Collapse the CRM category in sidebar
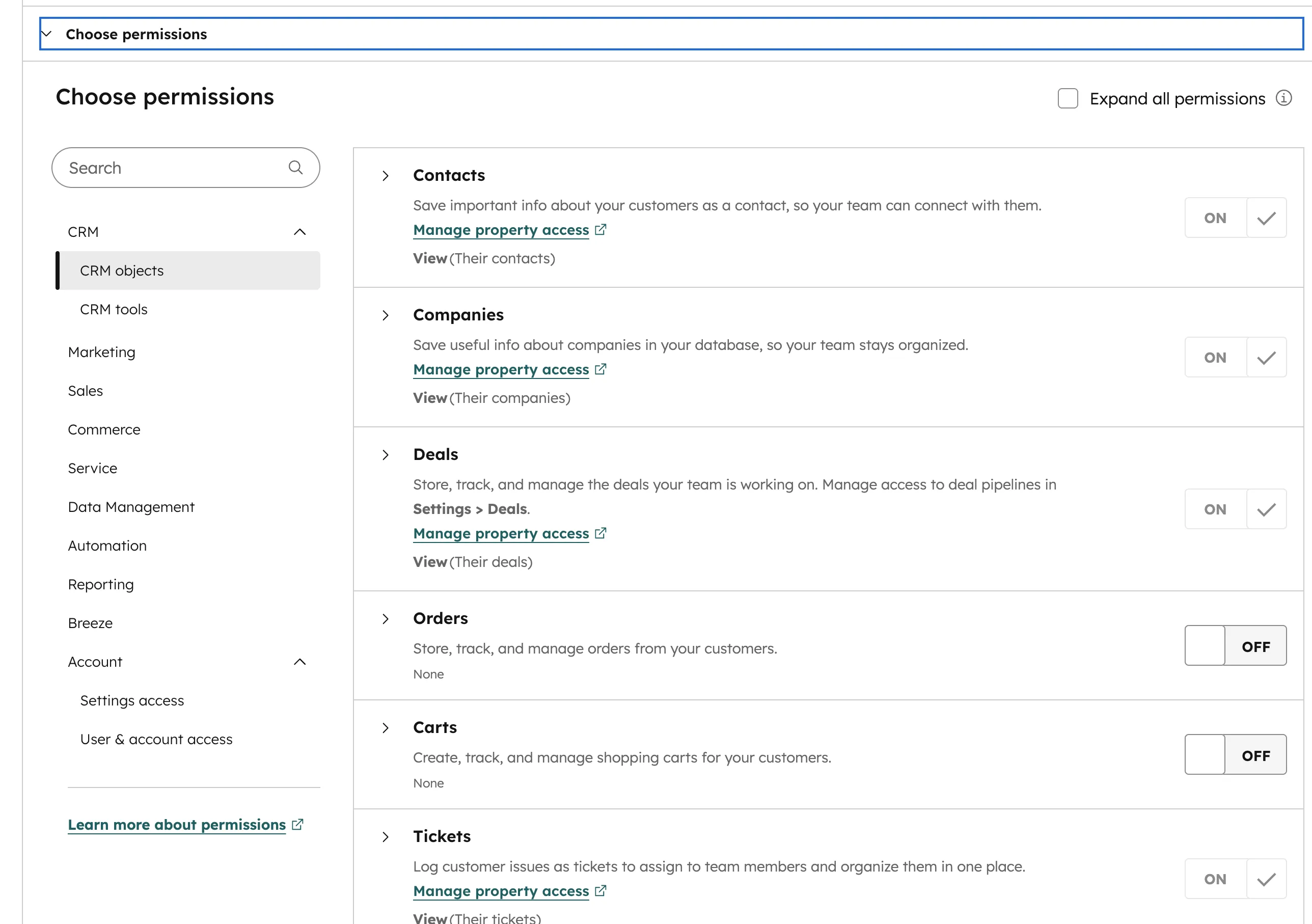Viewport: 1312px width, 924px height. pos(300,231)
